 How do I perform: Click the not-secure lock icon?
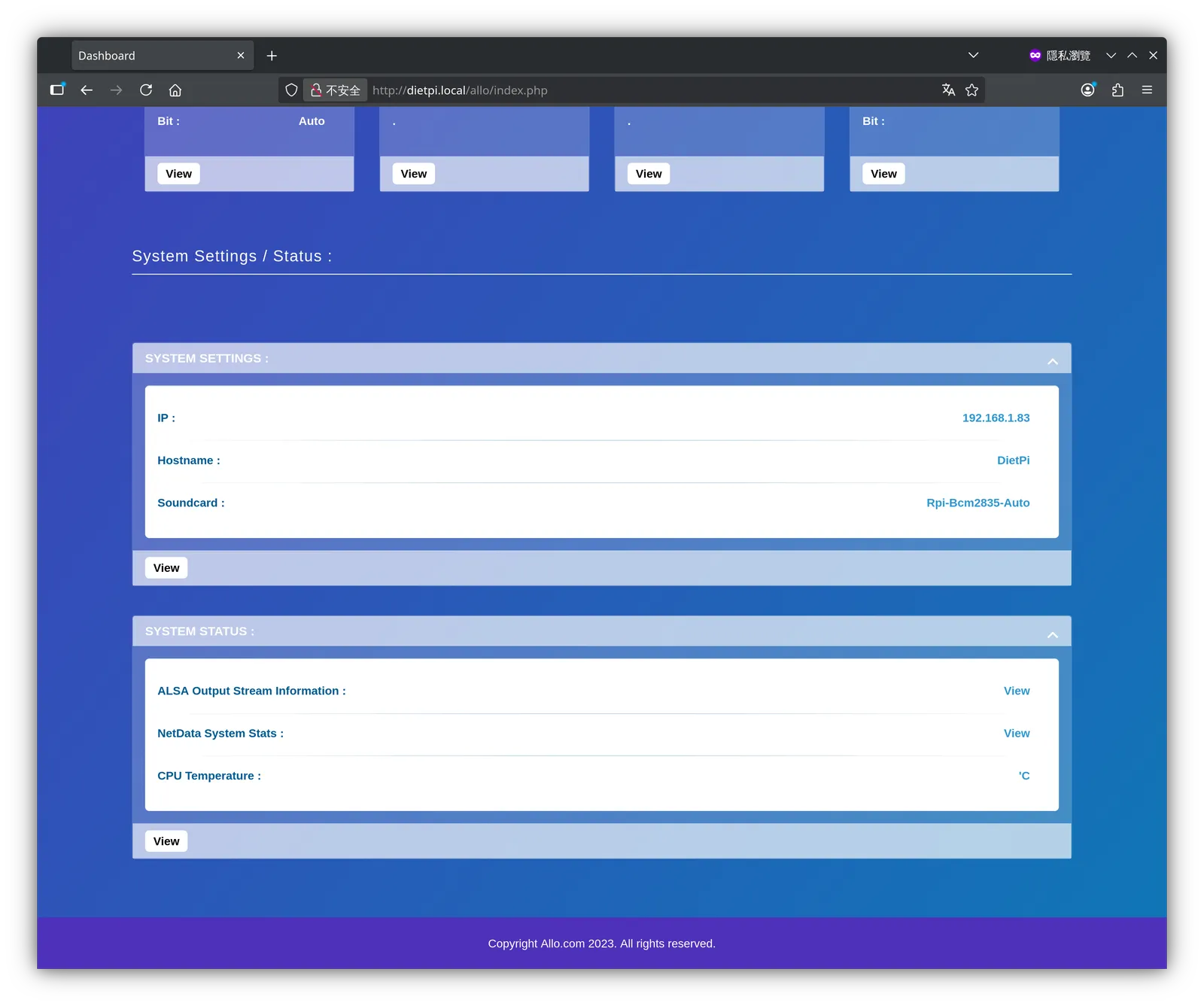[x=317, y=90]
